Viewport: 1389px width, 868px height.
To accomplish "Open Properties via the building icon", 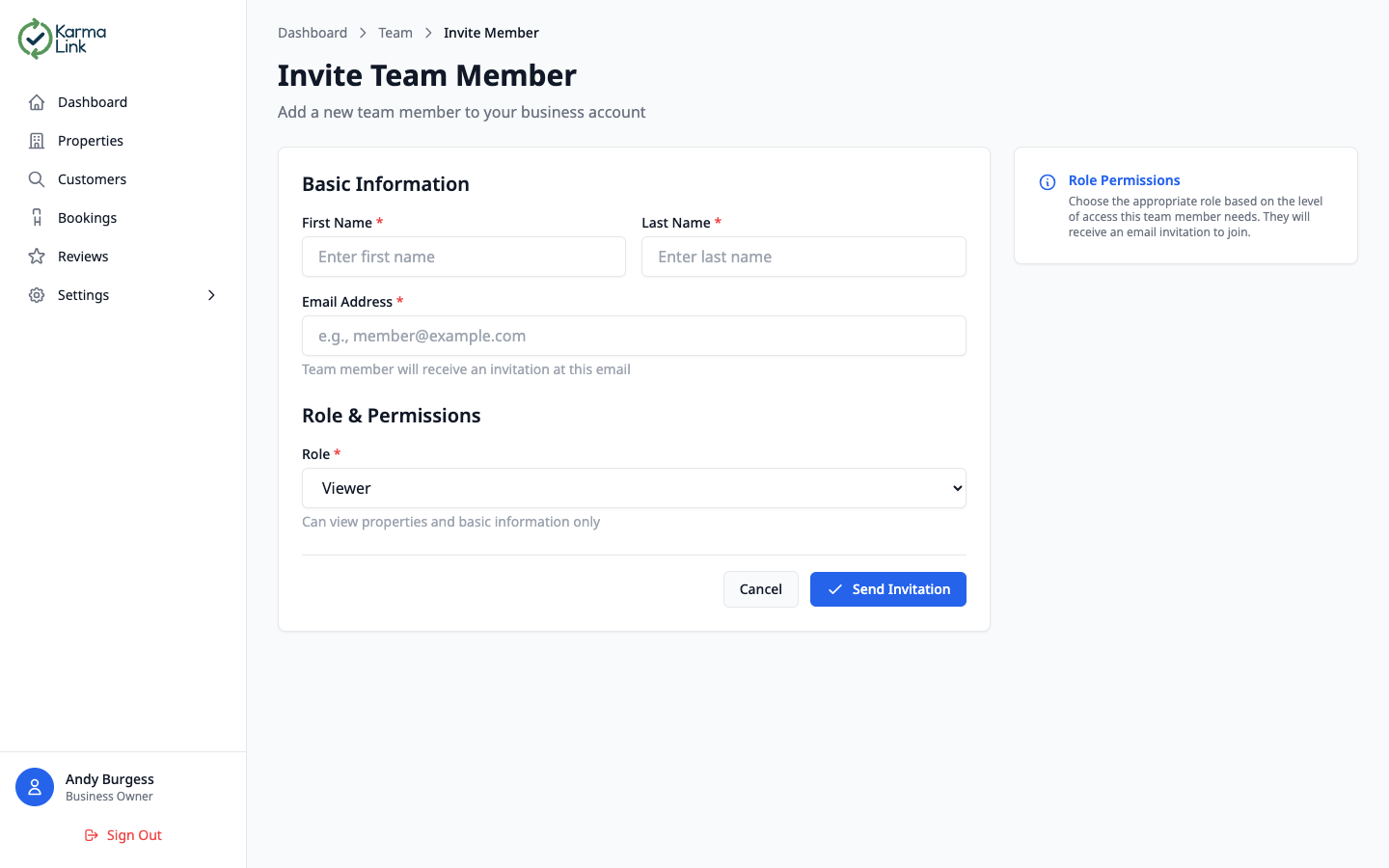I will [36, 140].
